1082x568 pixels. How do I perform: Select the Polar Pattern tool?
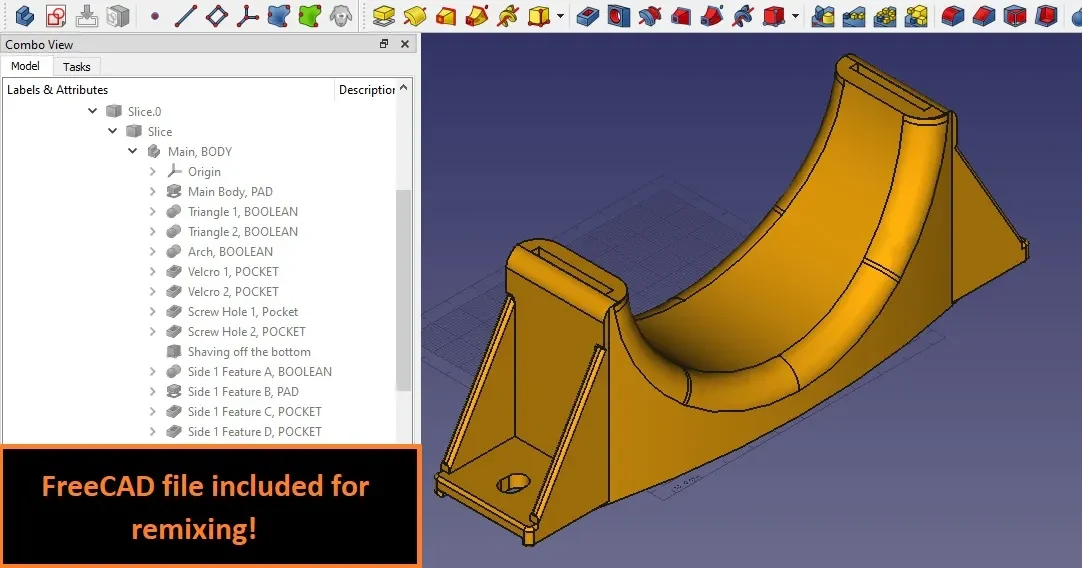point(885,15)
